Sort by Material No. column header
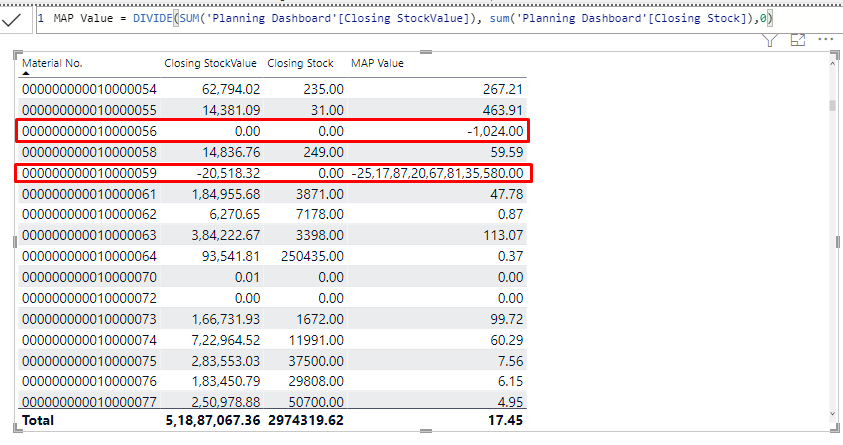Screen dimensions: 843x445 (52, 63)
